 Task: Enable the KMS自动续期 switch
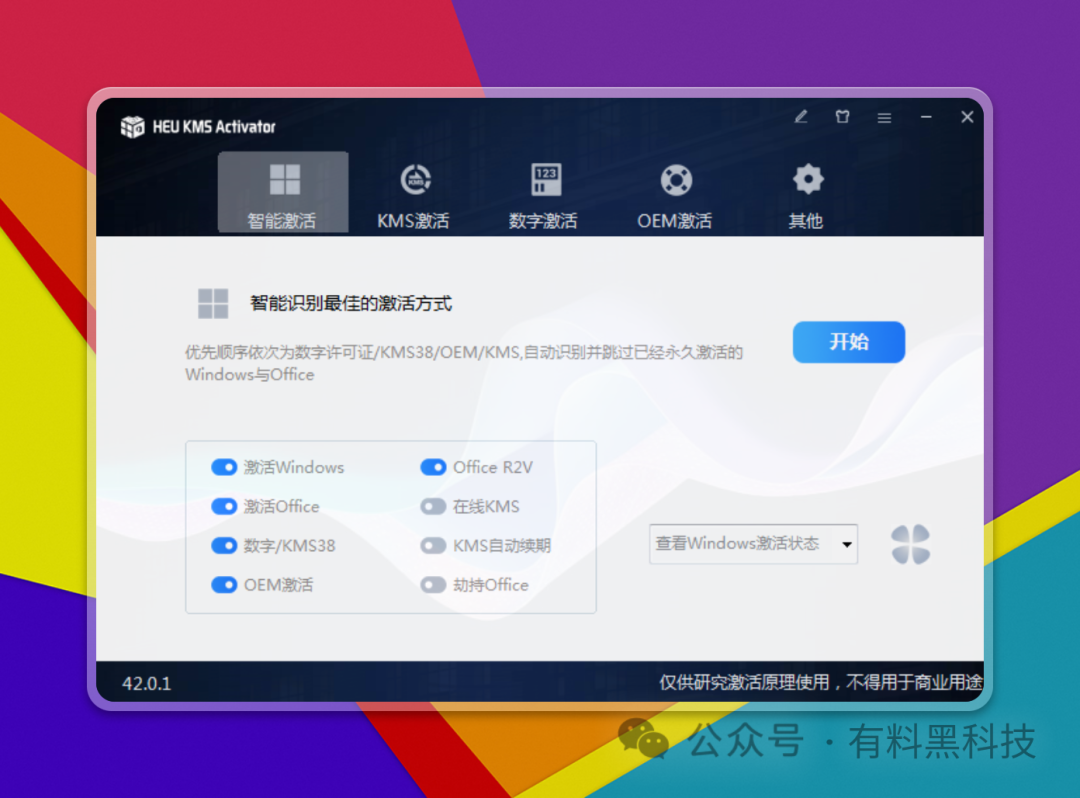click(433, 546)
